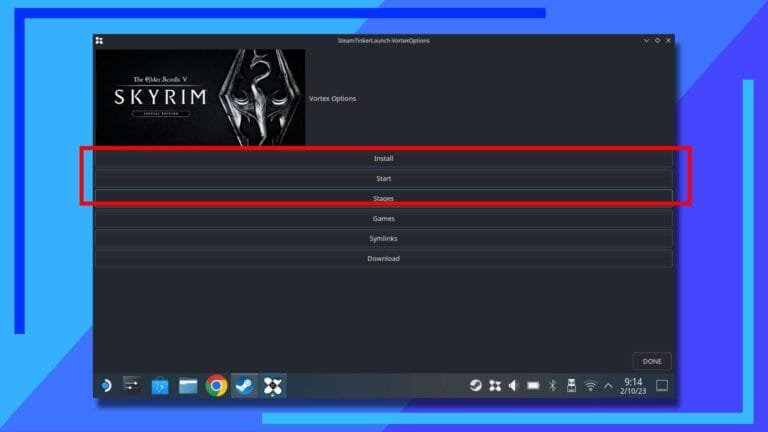
Task: Click the show desktop button
Action: (x=662, y=386)
